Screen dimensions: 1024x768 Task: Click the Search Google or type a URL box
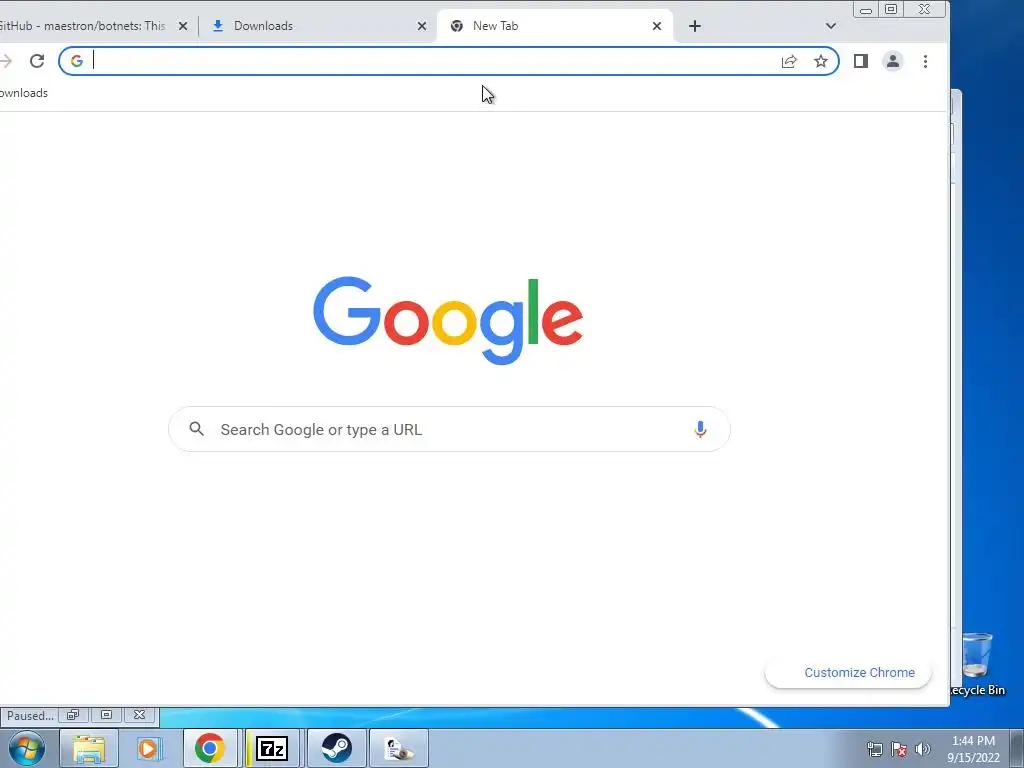coord(449,429)
